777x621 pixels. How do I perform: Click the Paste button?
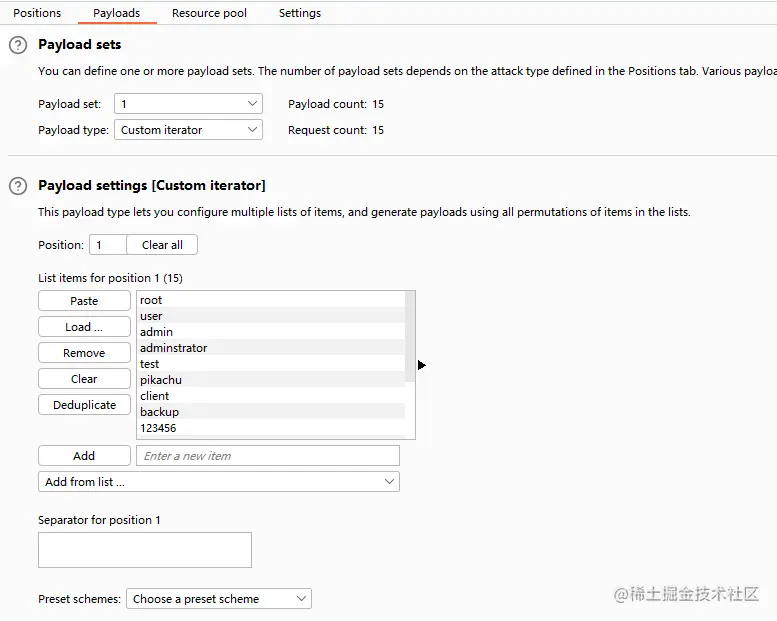tap(84, 301)
